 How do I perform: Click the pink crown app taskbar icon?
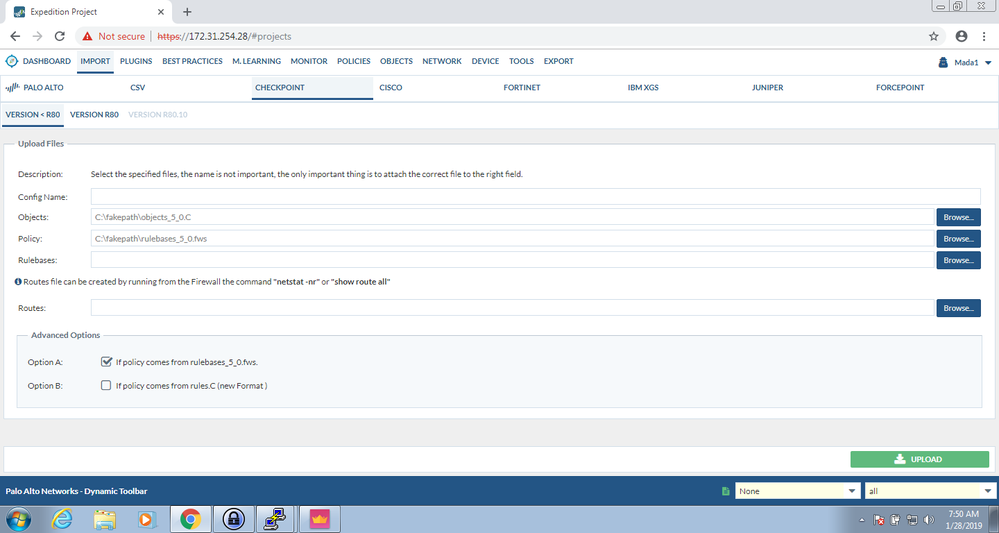(320, 520)
